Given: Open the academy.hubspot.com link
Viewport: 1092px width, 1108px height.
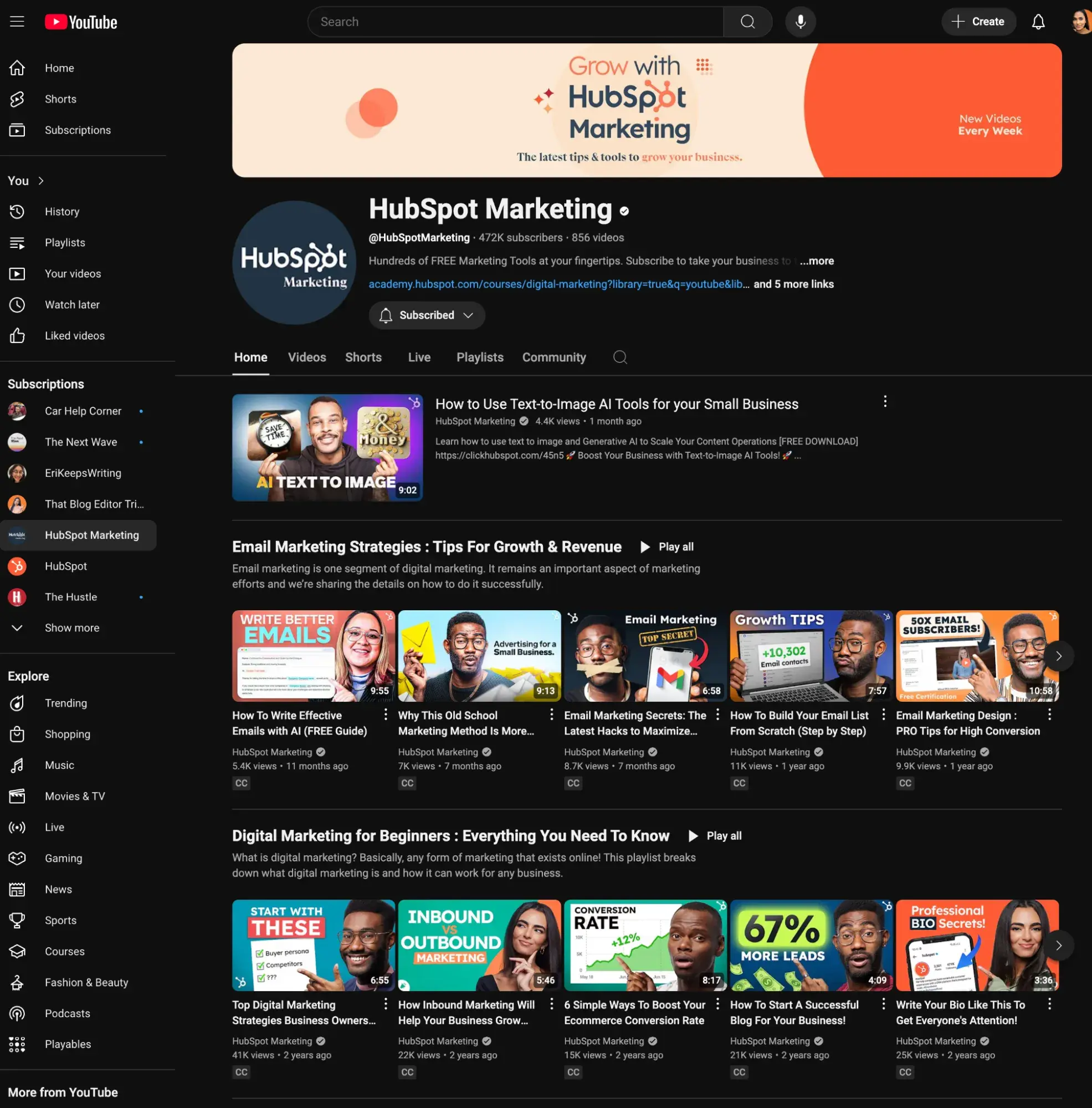Looking at the screenshot, I should pos(557,284).
